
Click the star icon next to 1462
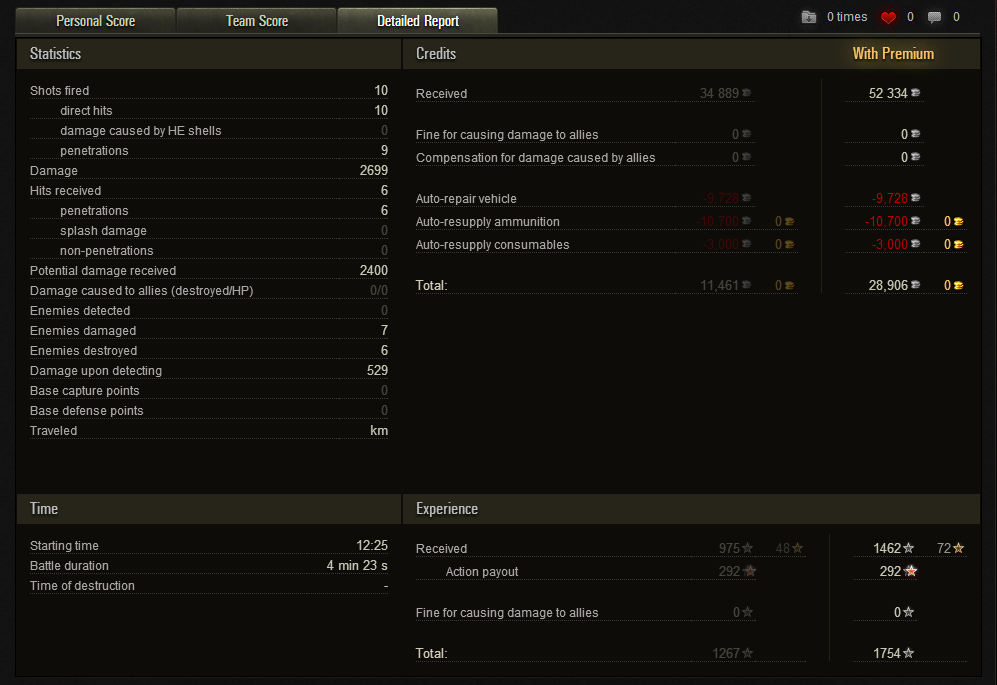(x=909, y=548)
